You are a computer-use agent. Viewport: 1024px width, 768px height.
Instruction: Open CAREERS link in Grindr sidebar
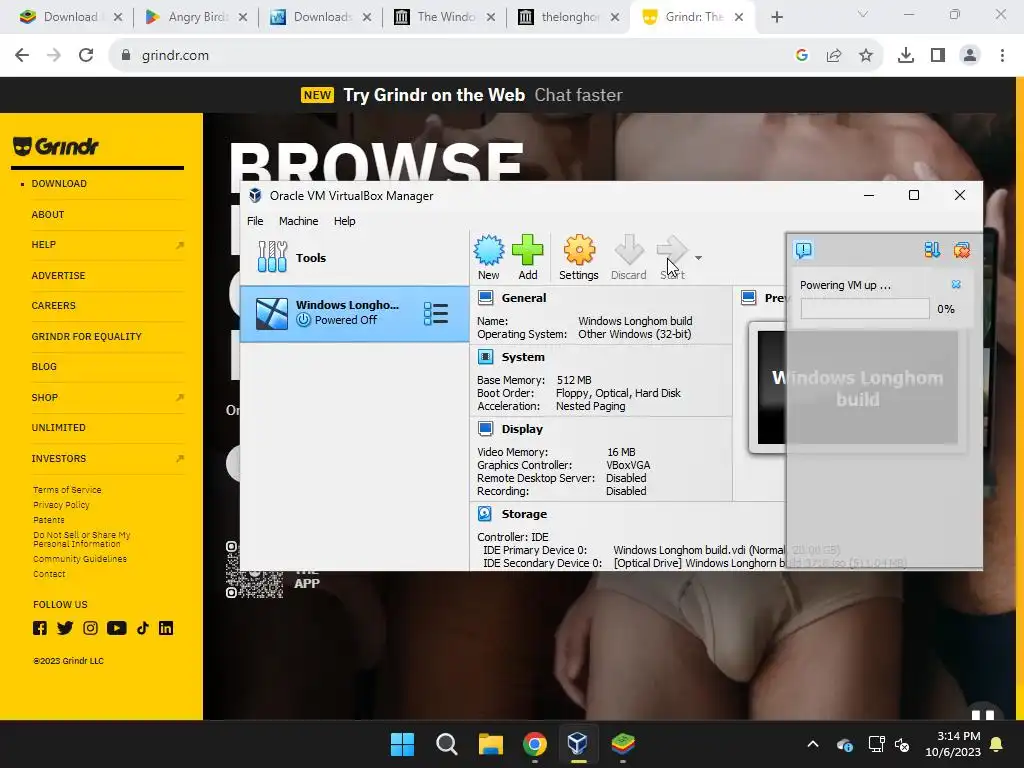pyautogui.click(x=54, y=305)
